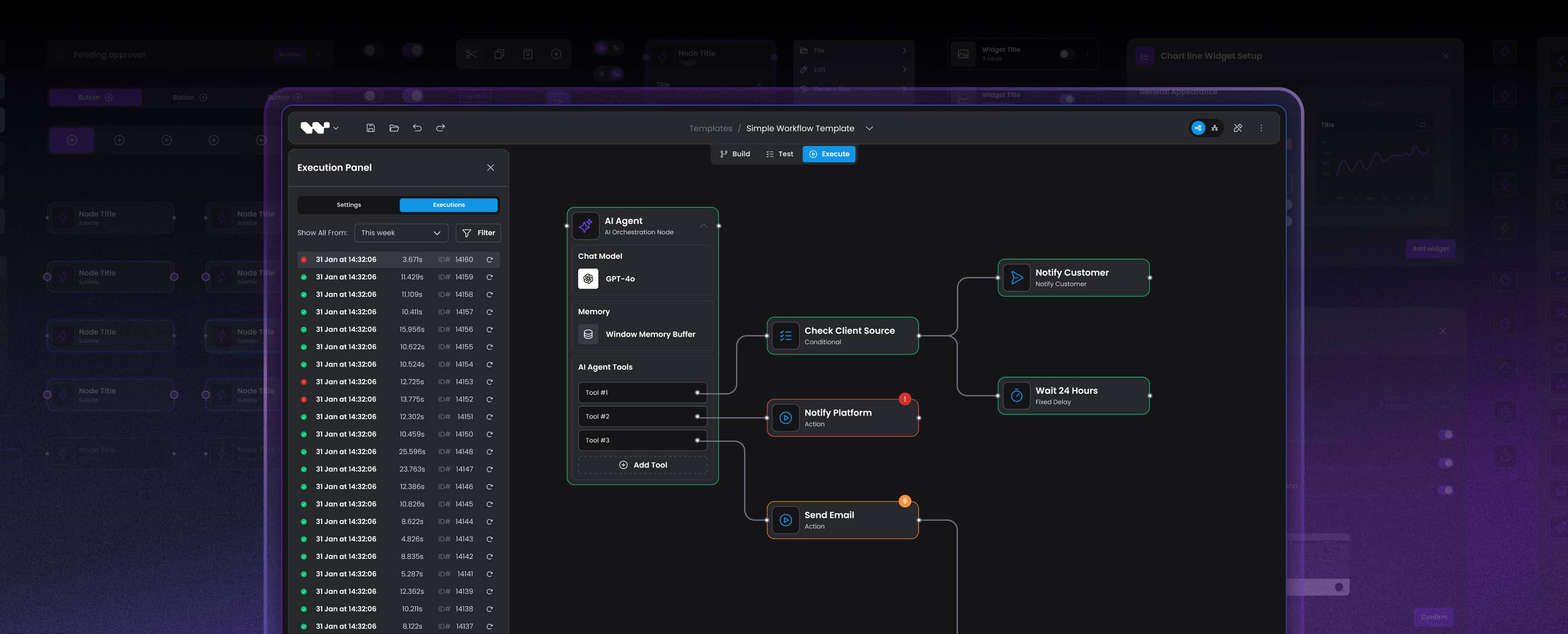Click the Notify Platform play icon
This screenshot has height=634, width=1568.
[x=785, y=418]
